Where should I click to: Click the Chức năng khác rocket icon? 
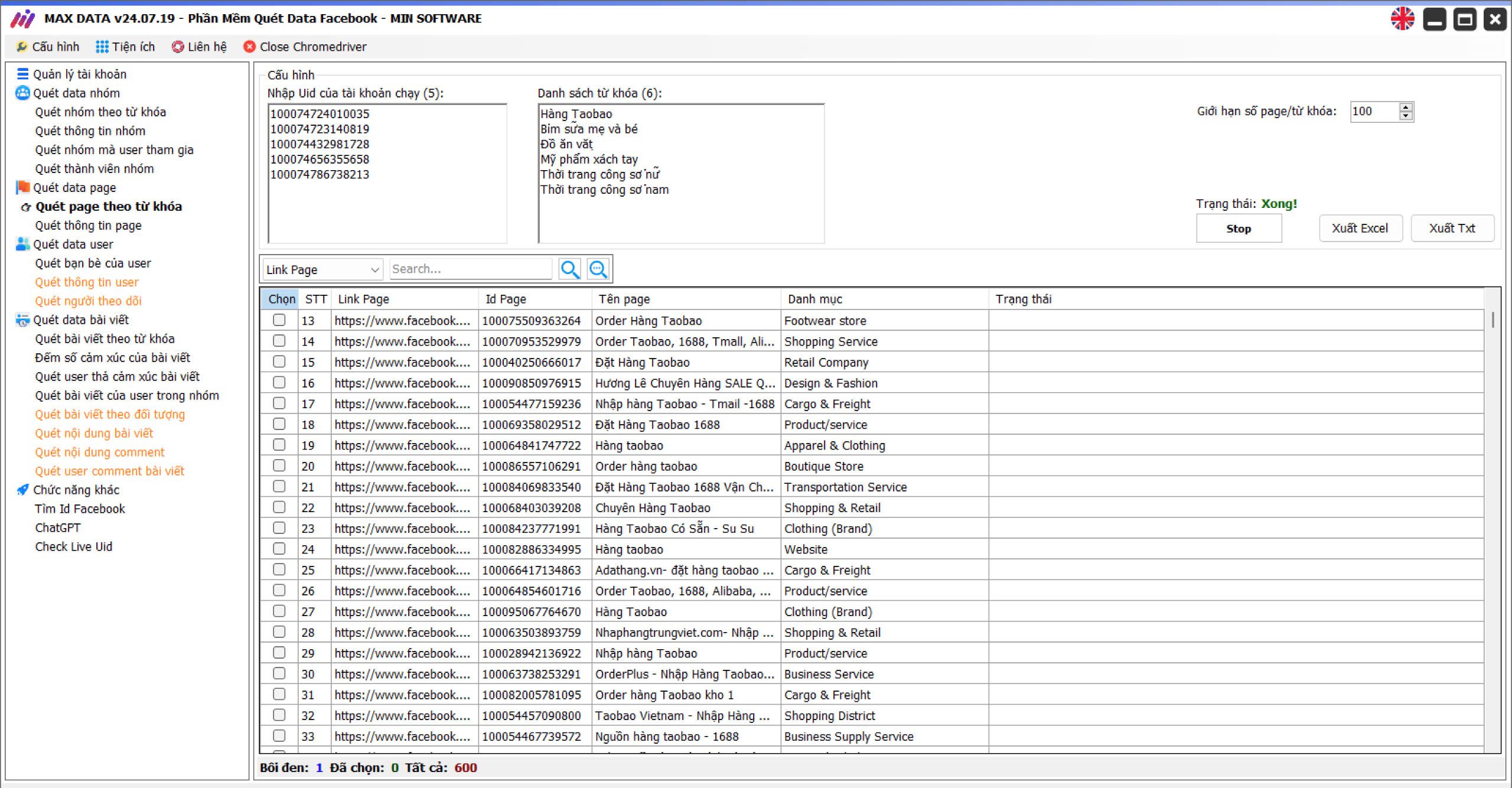(22, 490)
